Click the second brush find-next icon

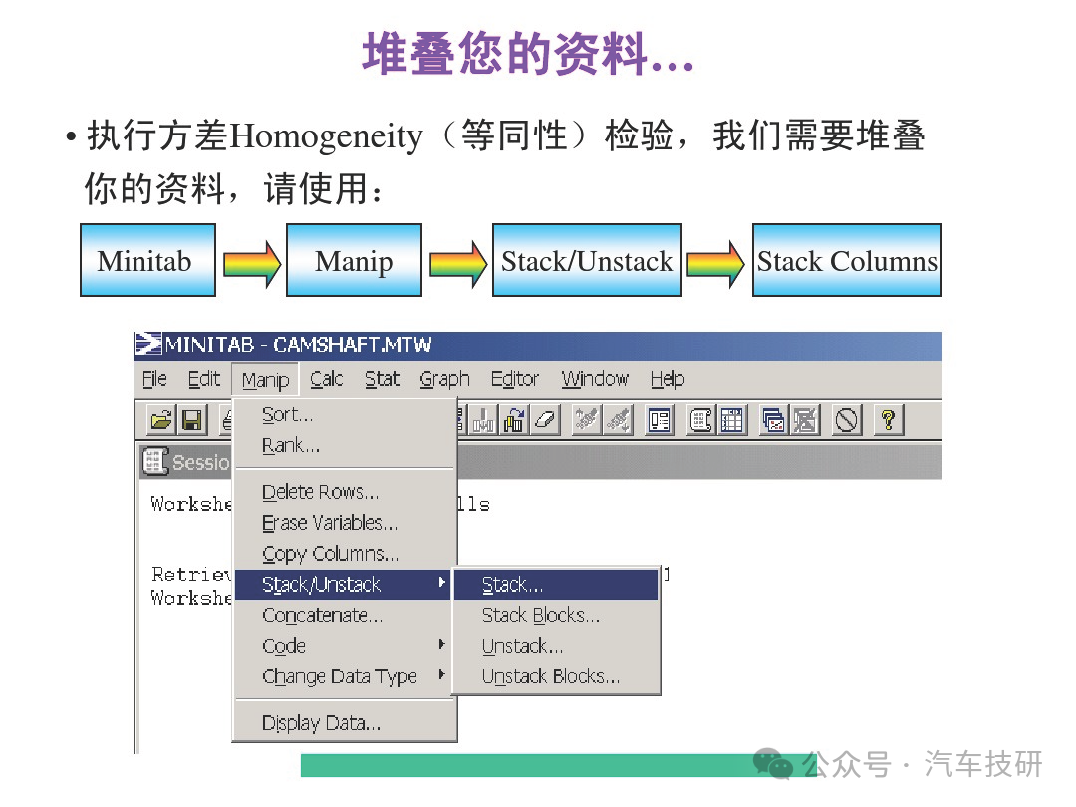618,419
